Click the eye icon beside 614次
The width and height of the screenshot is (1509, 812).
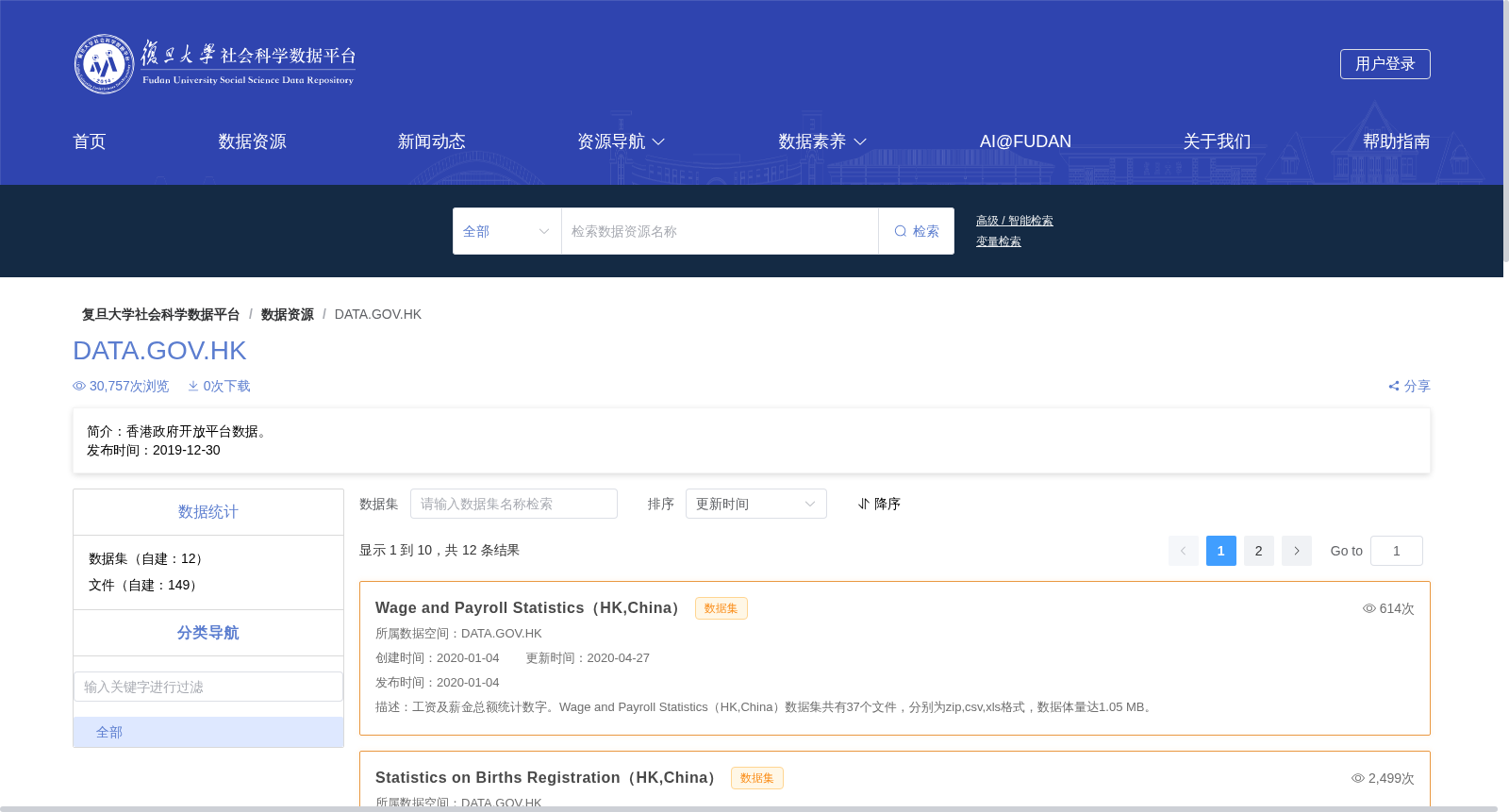1369,608
